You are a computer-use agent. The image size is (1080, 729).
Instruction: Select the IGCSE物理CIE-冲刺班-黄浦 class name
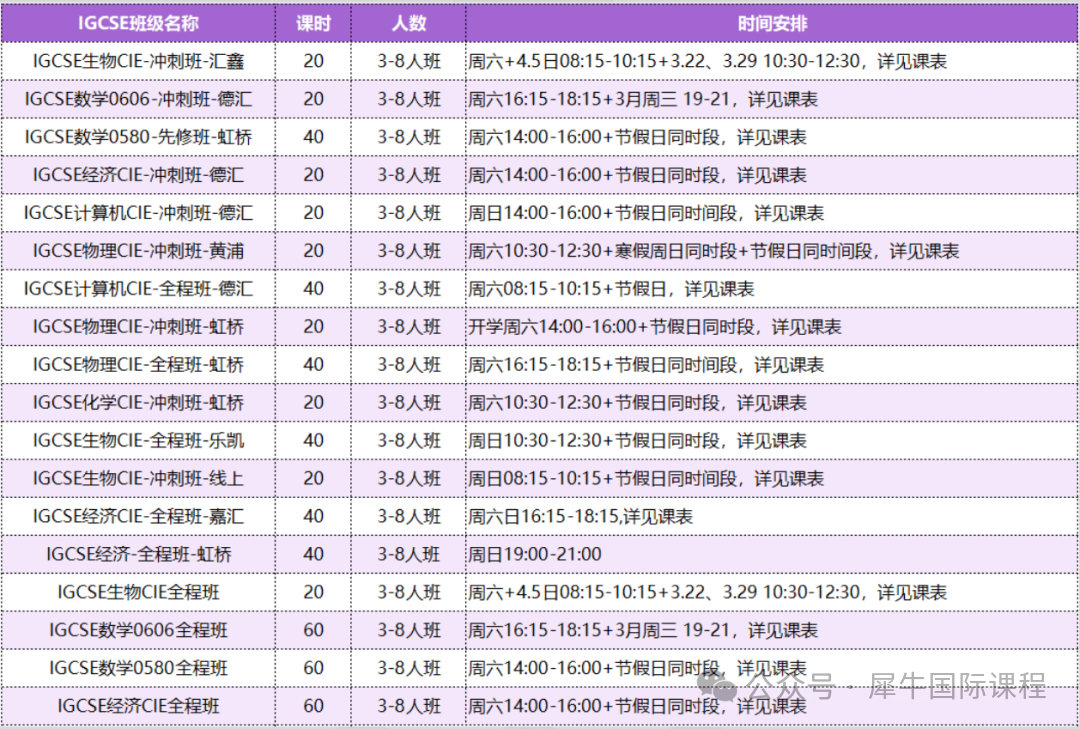[138, 251]
